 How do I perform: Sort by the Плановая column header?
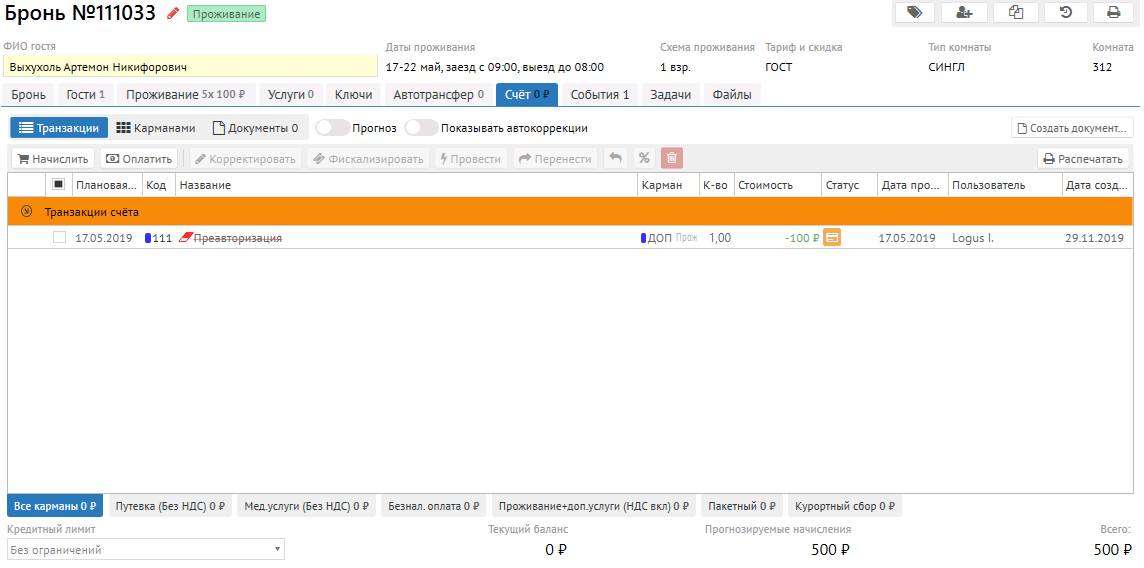tap(107, 185)
